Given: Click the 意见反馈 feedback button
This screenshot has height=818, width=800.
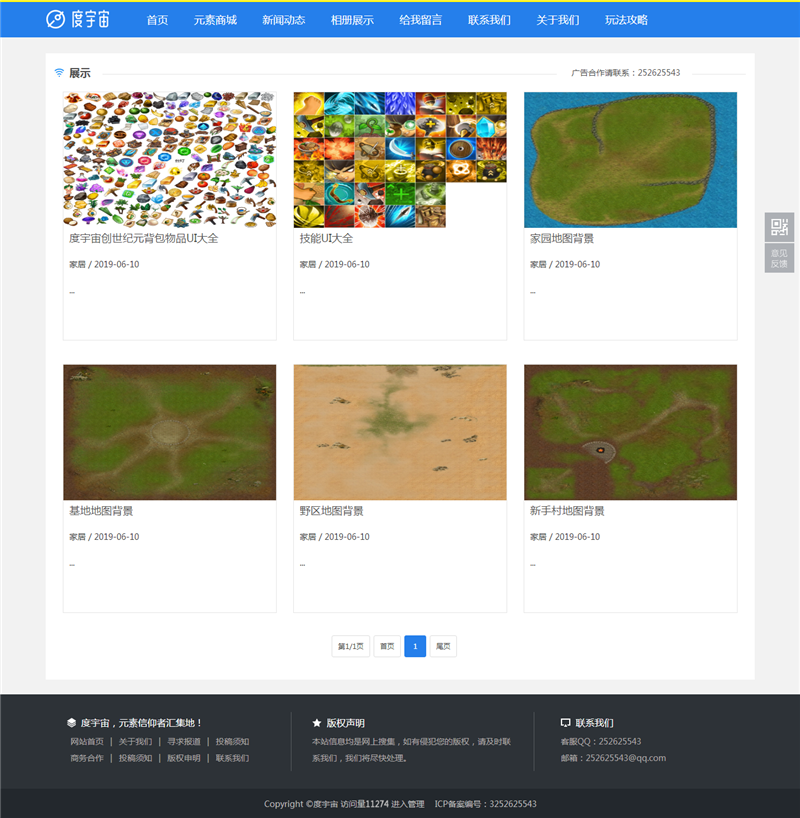Looking at the screenshot, I should 779,258.
